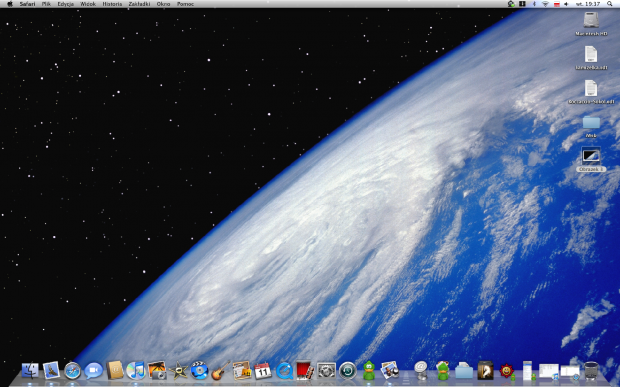Launch Time Machine from the dock
Image resolution: width=620 pixels, height=387 pixels.
coord(348,371)
